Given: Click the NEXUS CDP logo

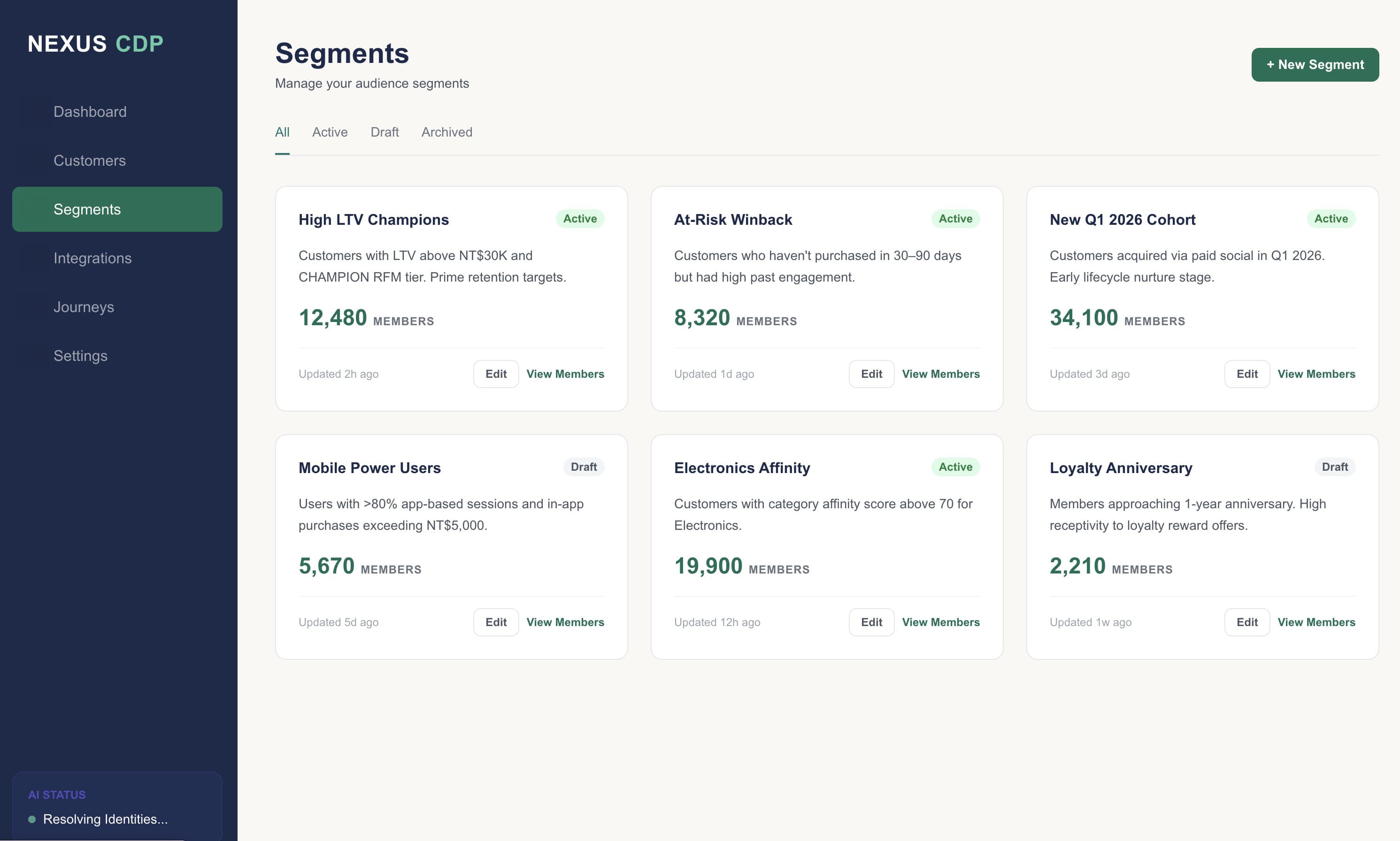Looking at the screenshot, I should tap(95, 44).
